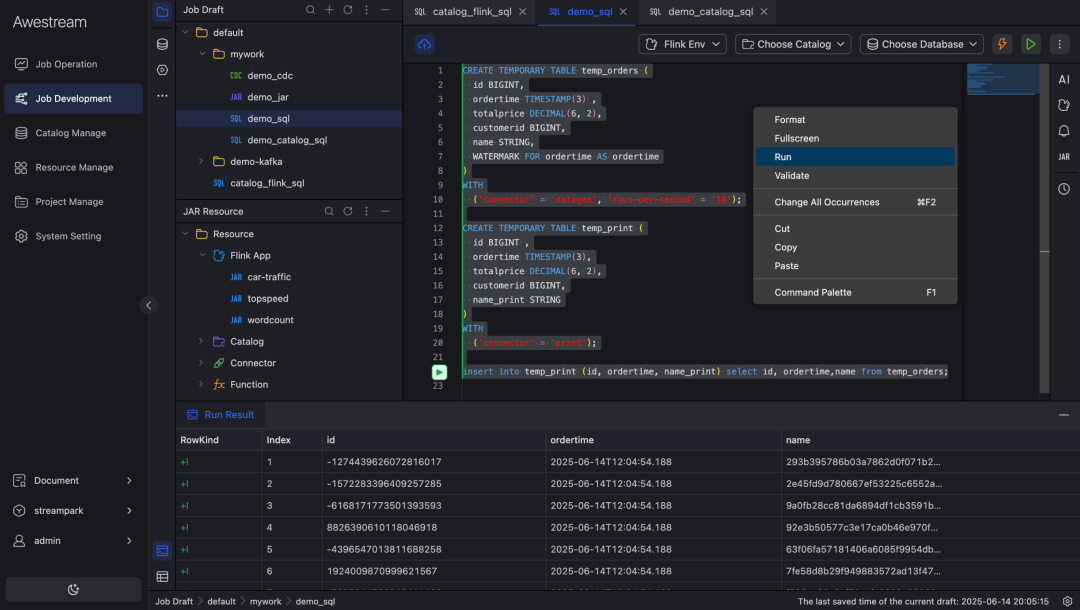Open the Flink Env dropdown
The height and width of the screenshot is (610, 1080).
(683, 44)
